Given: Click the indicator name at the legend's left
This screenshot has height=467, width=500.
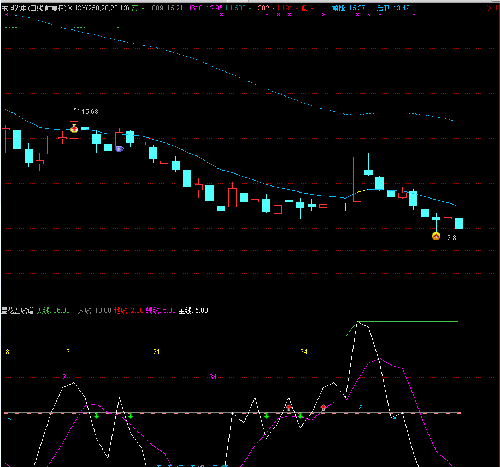Looking at the screenshot, I should click(17, 311).
